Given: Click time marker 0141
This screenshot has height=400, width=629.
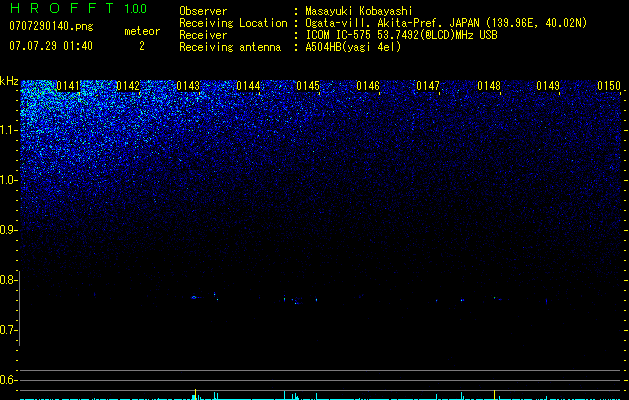Looking at the screenshot, I should [x=68, y=86].
